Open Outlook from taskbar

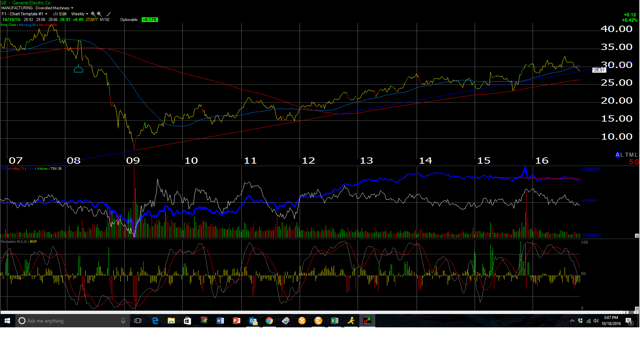click(253, 321)
